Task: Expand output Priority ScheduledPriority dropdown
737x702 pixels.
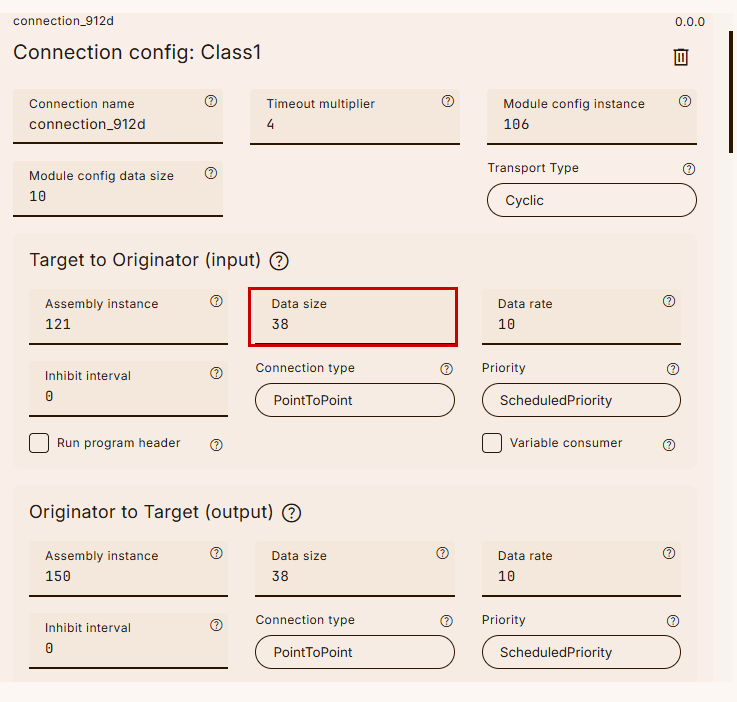Action: coord(580,652)
